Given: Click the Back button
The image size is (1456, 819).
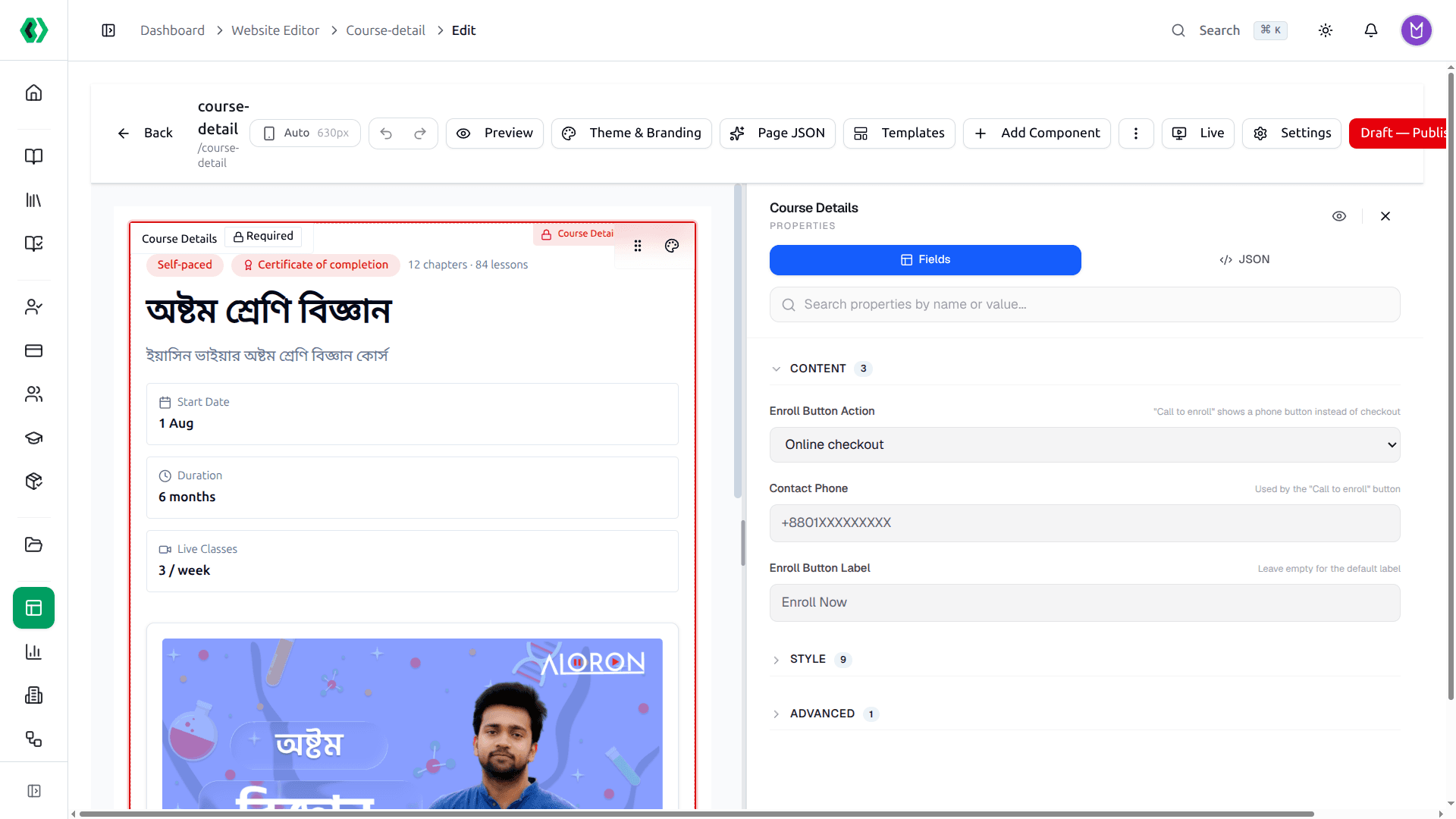Looking at the screenshot, I should point(145,133).
